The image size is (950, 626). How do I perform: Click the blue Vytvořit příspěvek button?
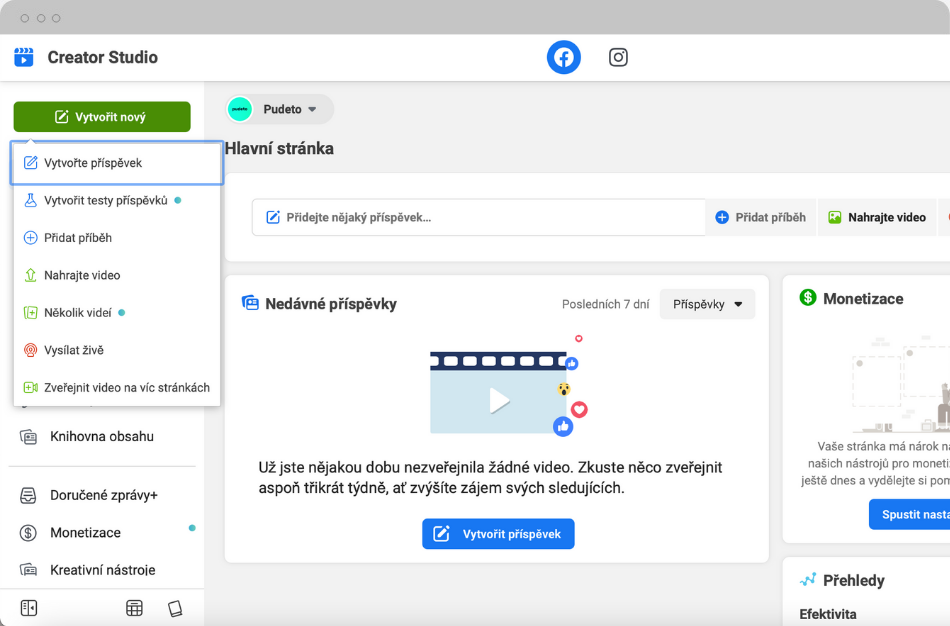[498, 534]
